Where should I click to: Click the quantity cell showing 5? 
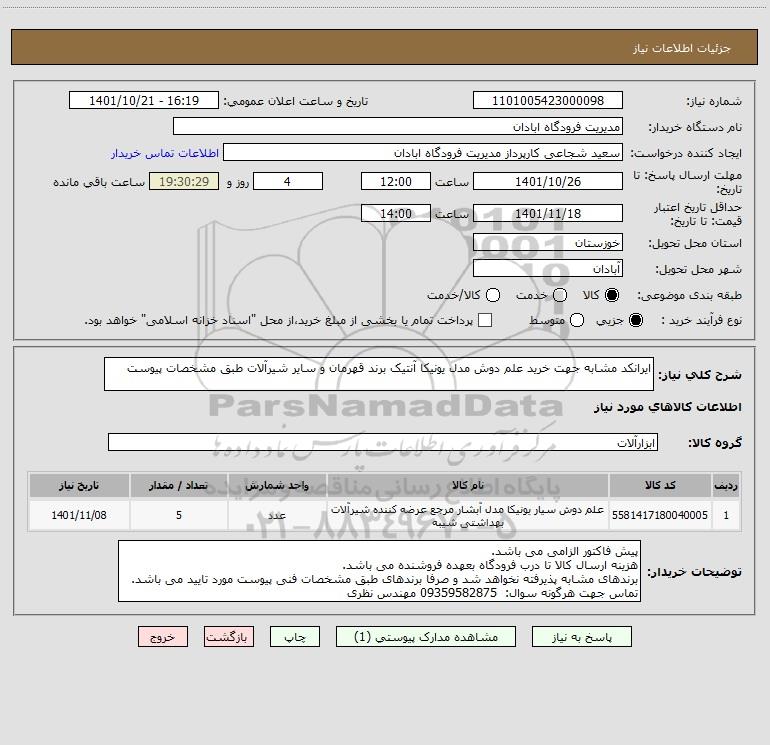pyautogui.click(x=179, y=515)
